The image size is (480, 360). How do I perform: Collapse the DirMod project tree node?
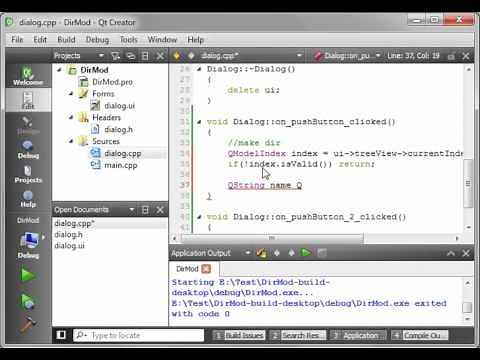coord(59,70)
